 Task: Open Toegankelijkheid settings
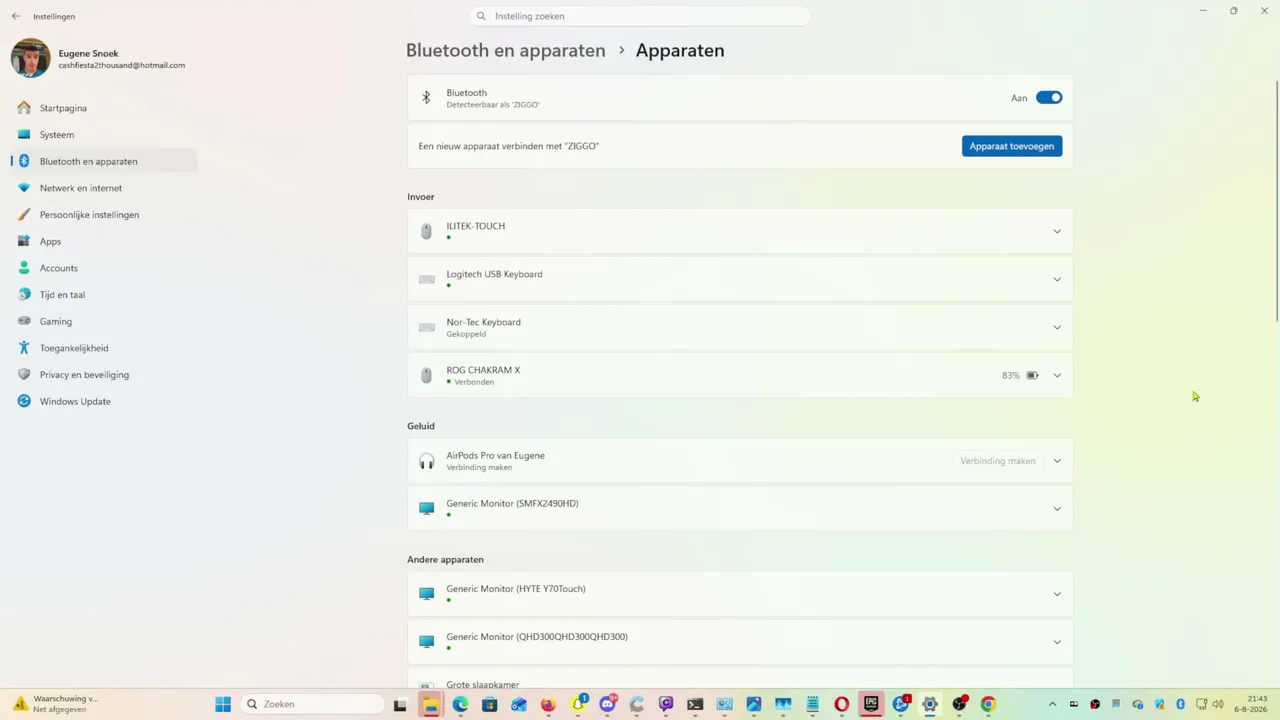coord(105,348)
